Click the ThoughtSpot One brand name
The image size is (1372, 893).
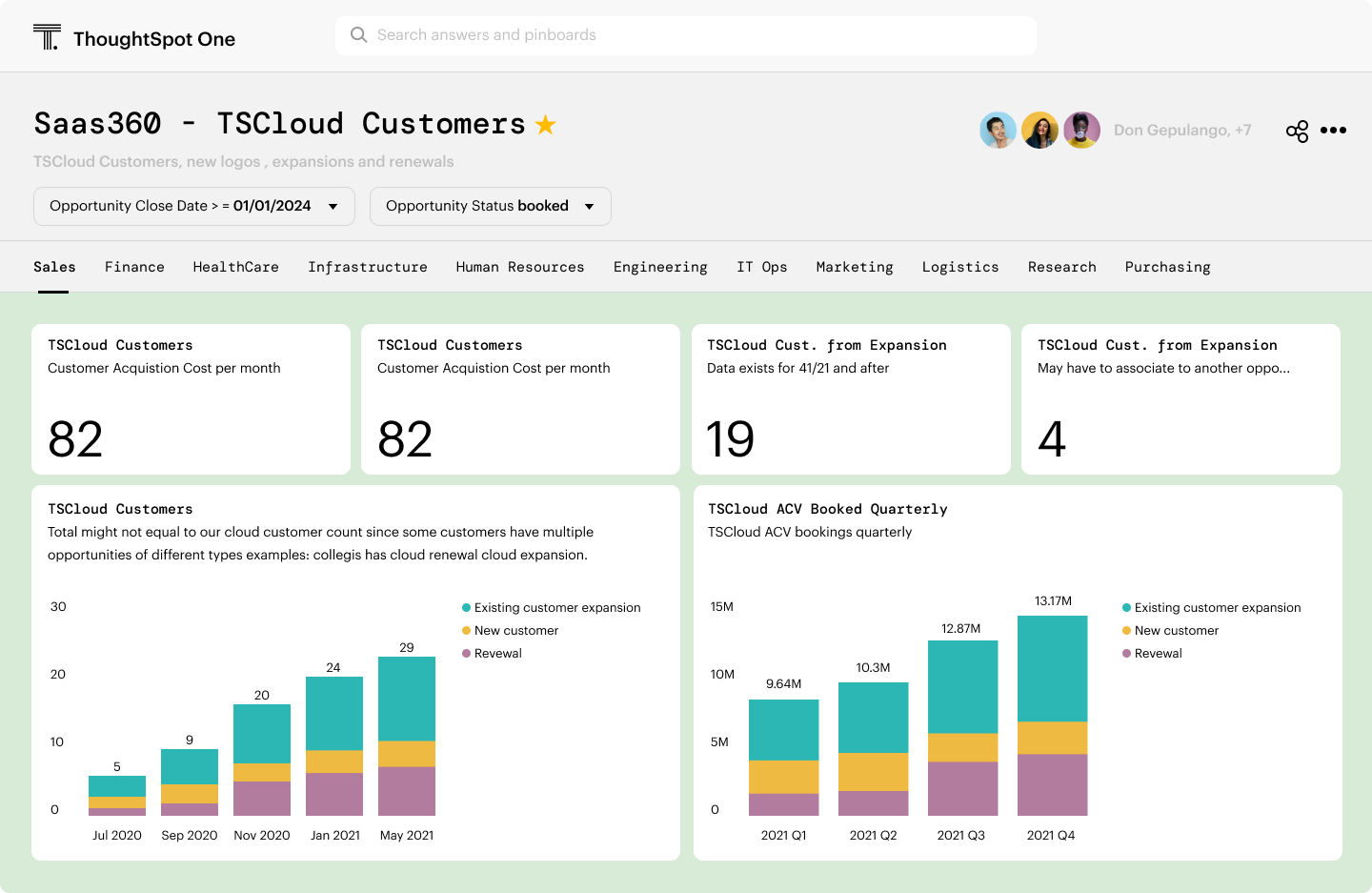154,39
